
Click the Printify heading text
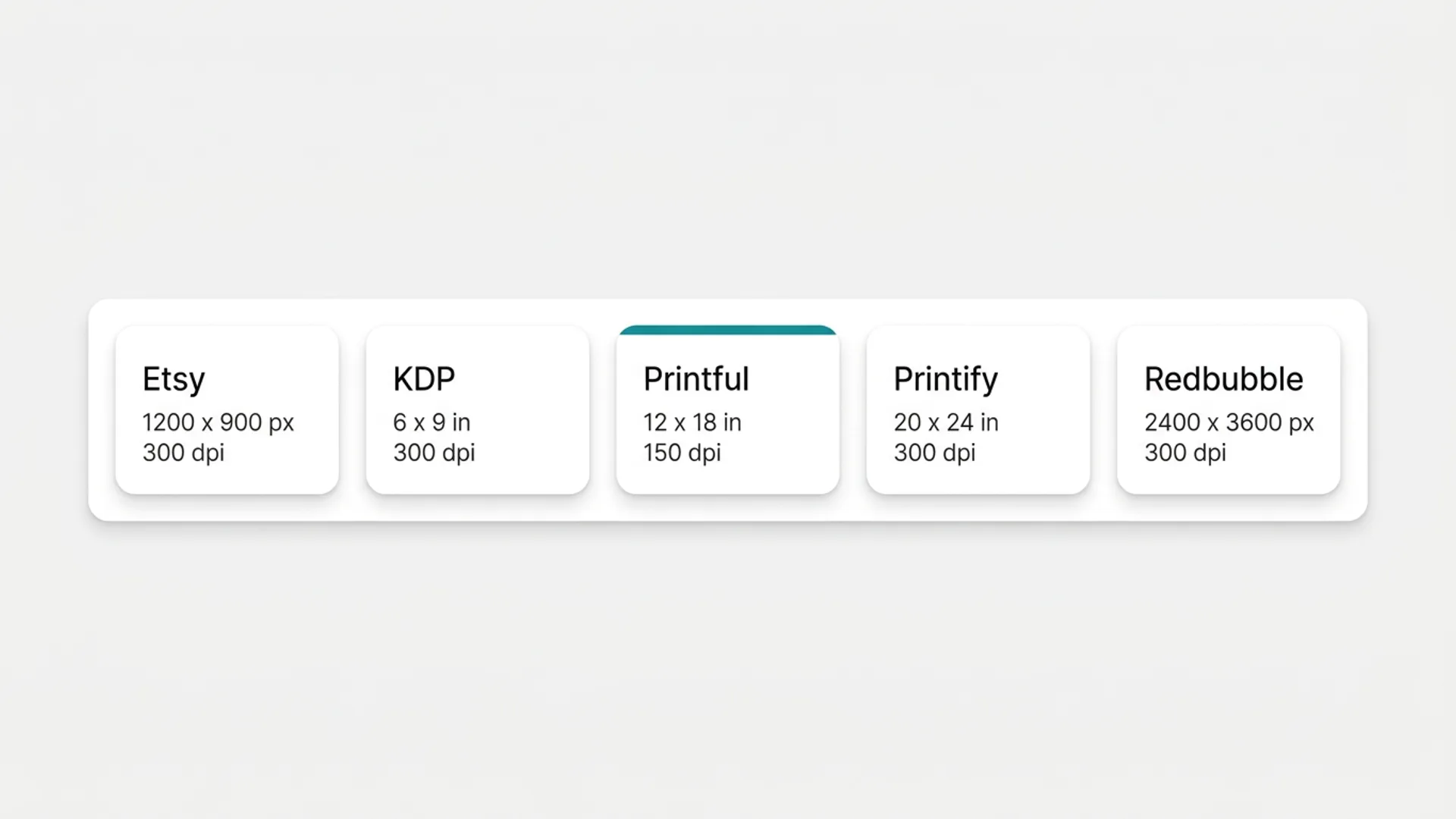[x=946, y=380]
